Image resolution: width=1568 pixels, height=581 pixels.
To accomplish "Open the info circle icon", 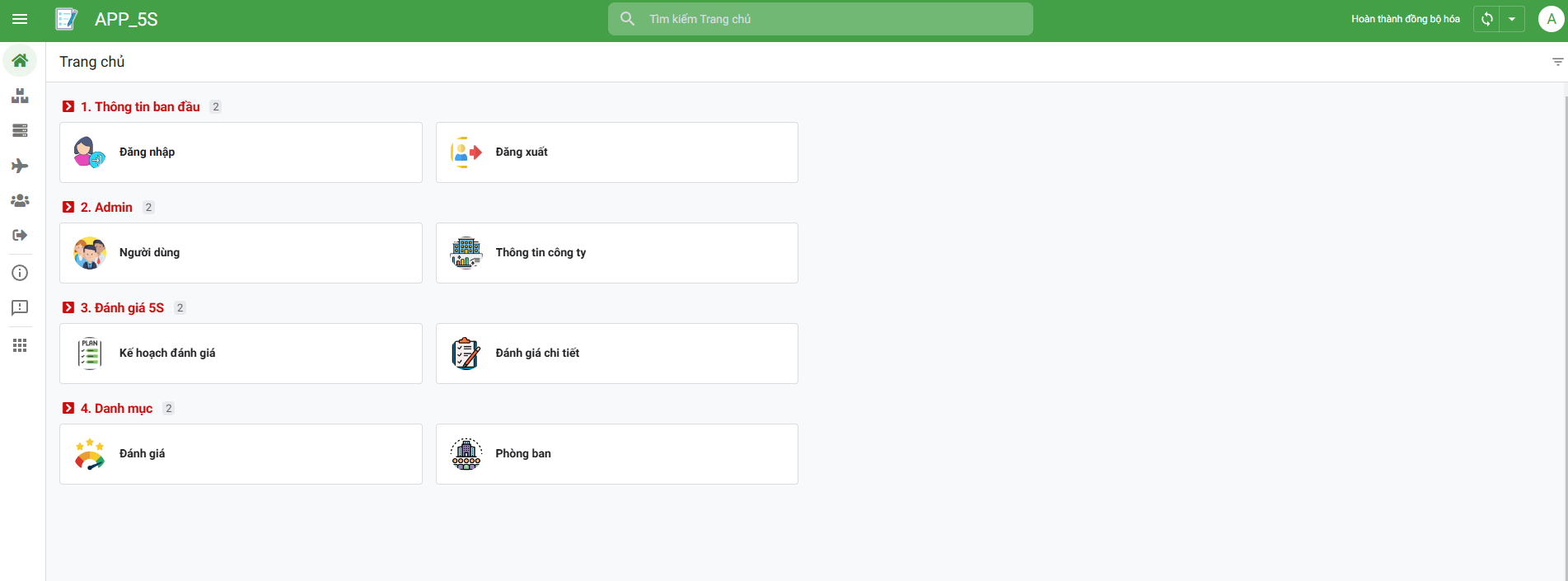I will point(20,274).
